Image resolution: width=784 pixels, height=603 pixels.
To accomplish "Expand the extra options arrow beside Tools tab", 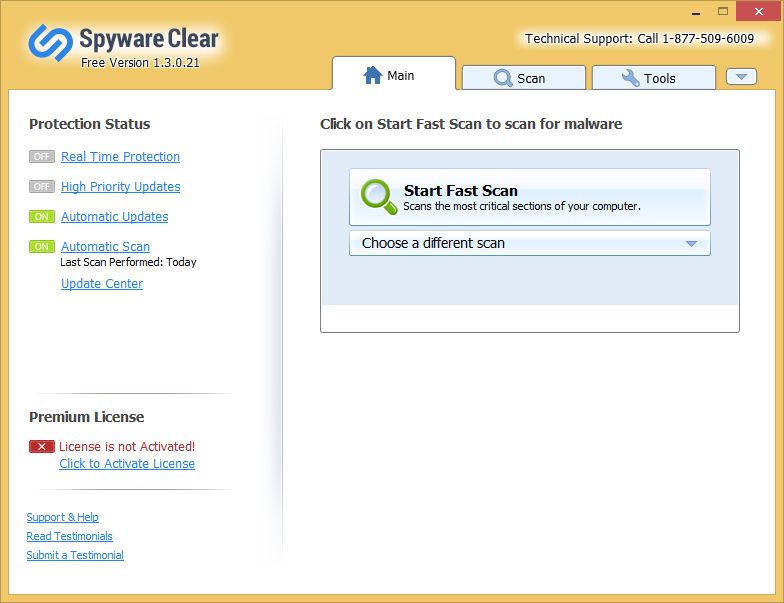I will (741, 77).
